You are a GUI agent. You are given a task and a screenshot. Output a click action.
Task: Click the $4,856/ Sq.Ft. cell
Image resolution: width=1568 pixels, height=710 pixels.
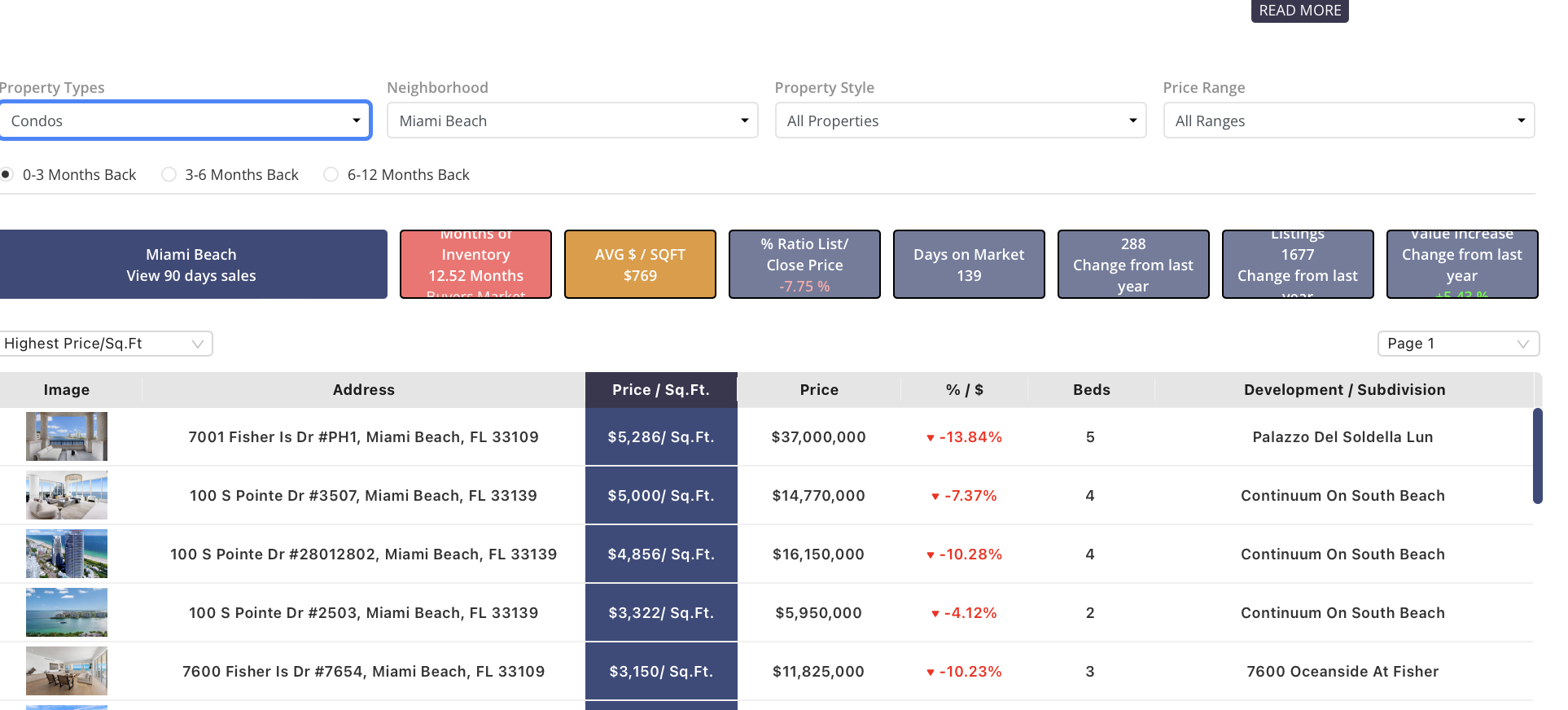(661, 554)
